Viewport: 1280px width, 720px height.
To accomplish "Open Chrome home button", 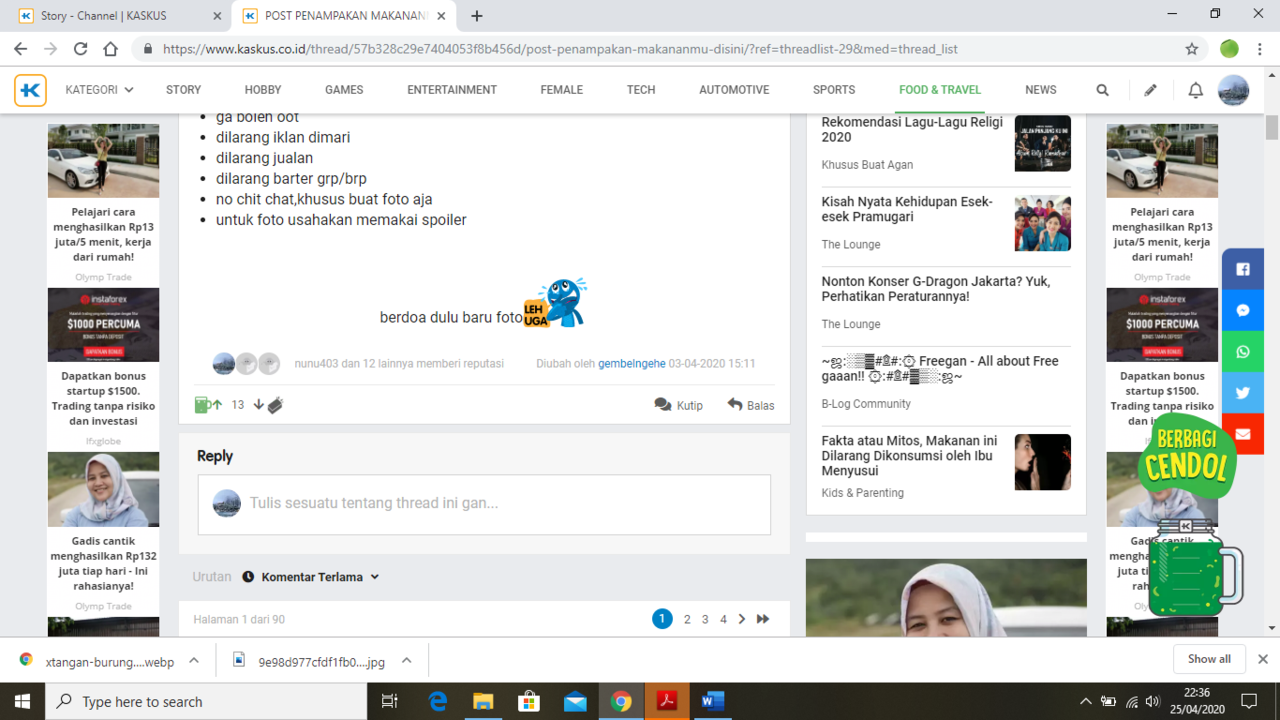I will click(111, 48).
